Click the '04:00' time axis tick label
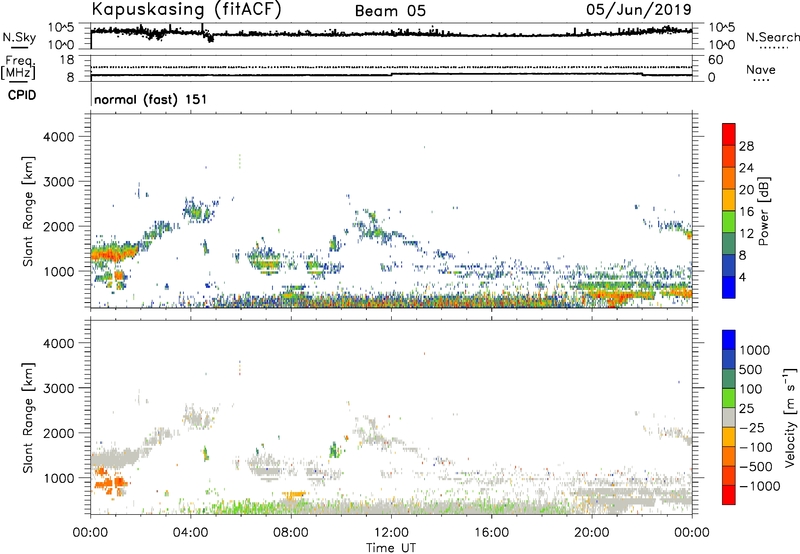This screenshot has width=800, height=554. tap(190, 533)
